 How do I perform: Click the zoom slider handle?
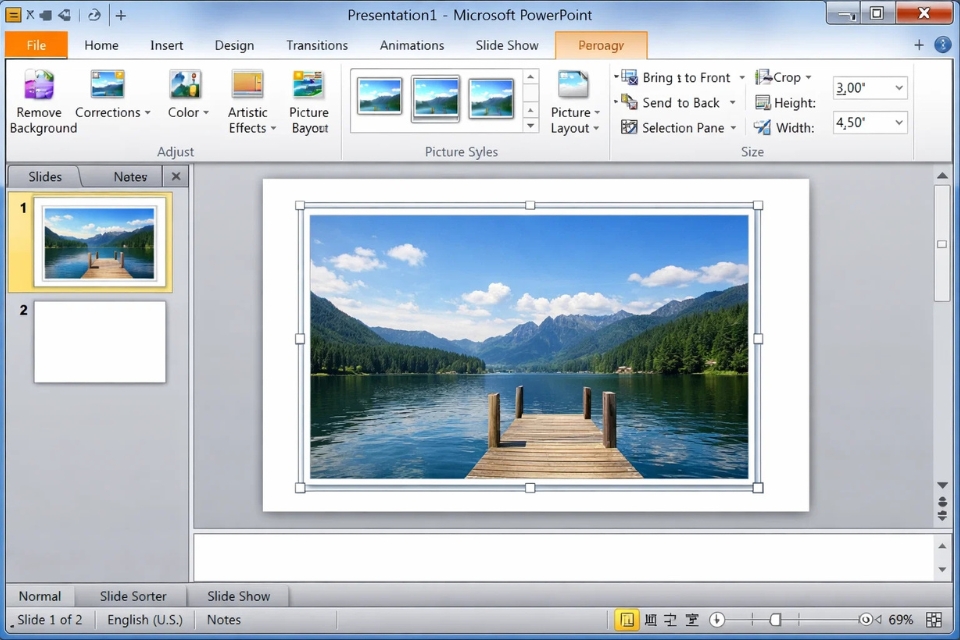click(x=775, y=620)
